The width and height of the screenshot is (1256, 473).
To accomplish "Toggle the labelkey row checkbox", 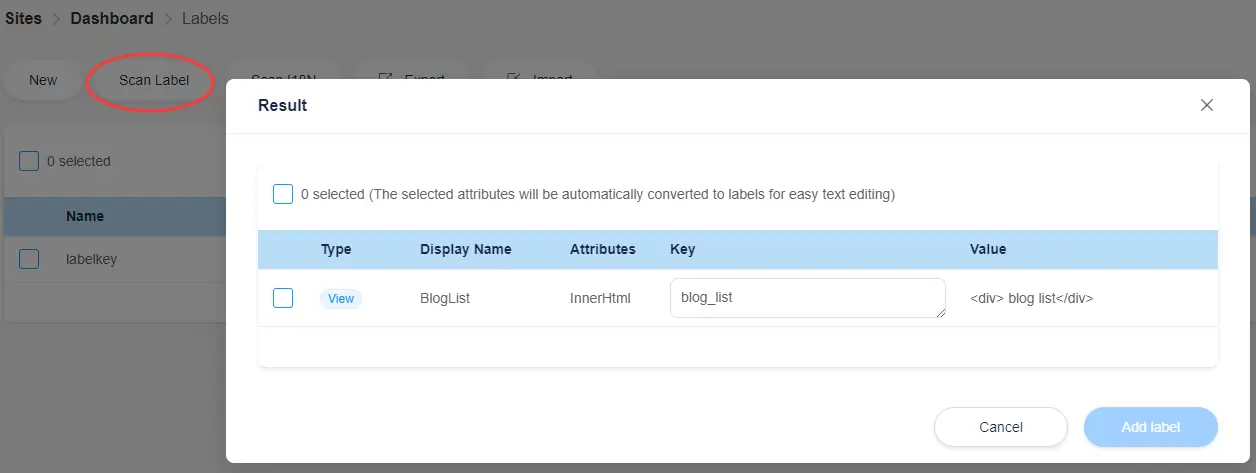I will tap(29, 259).
